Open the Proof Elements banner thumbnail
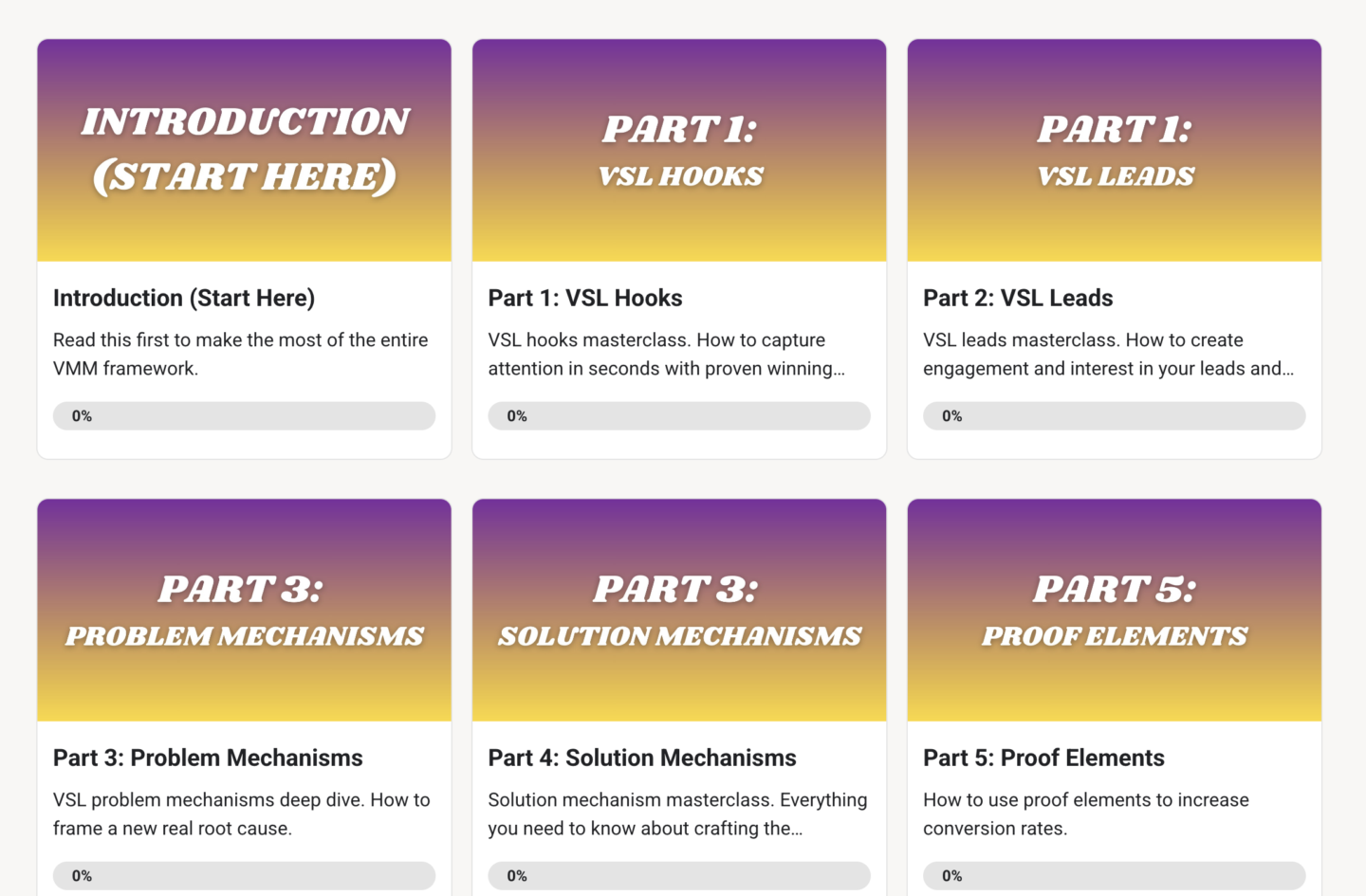 coord(1115,610)
